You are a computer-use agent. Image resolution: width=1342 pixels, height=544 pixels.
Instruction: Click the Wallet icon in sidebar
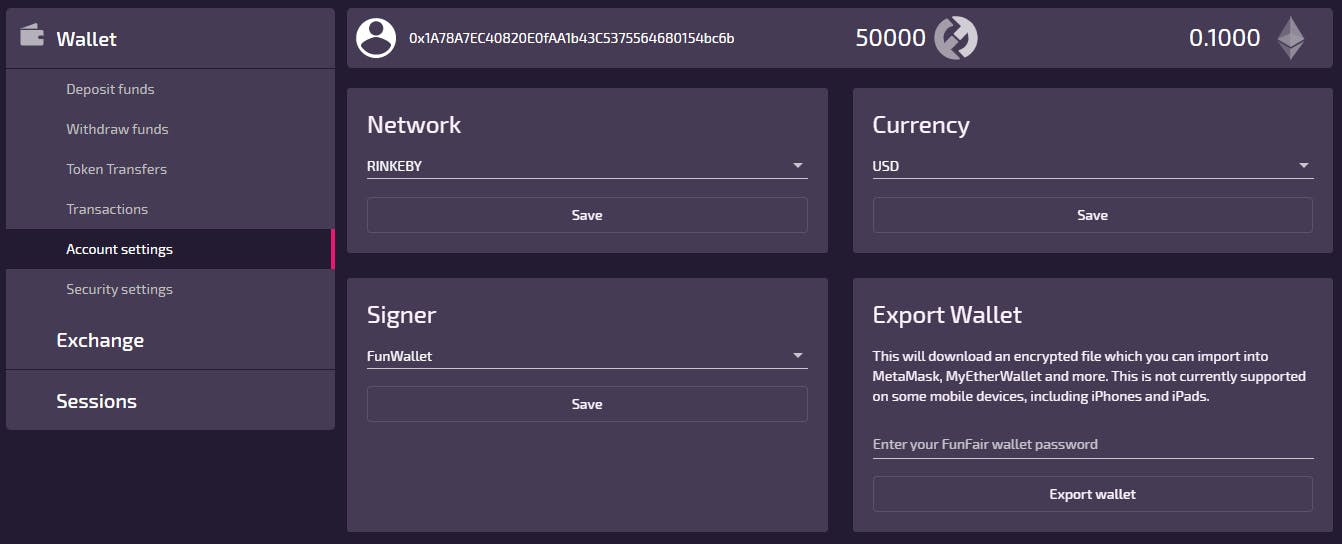coord(32,36)
